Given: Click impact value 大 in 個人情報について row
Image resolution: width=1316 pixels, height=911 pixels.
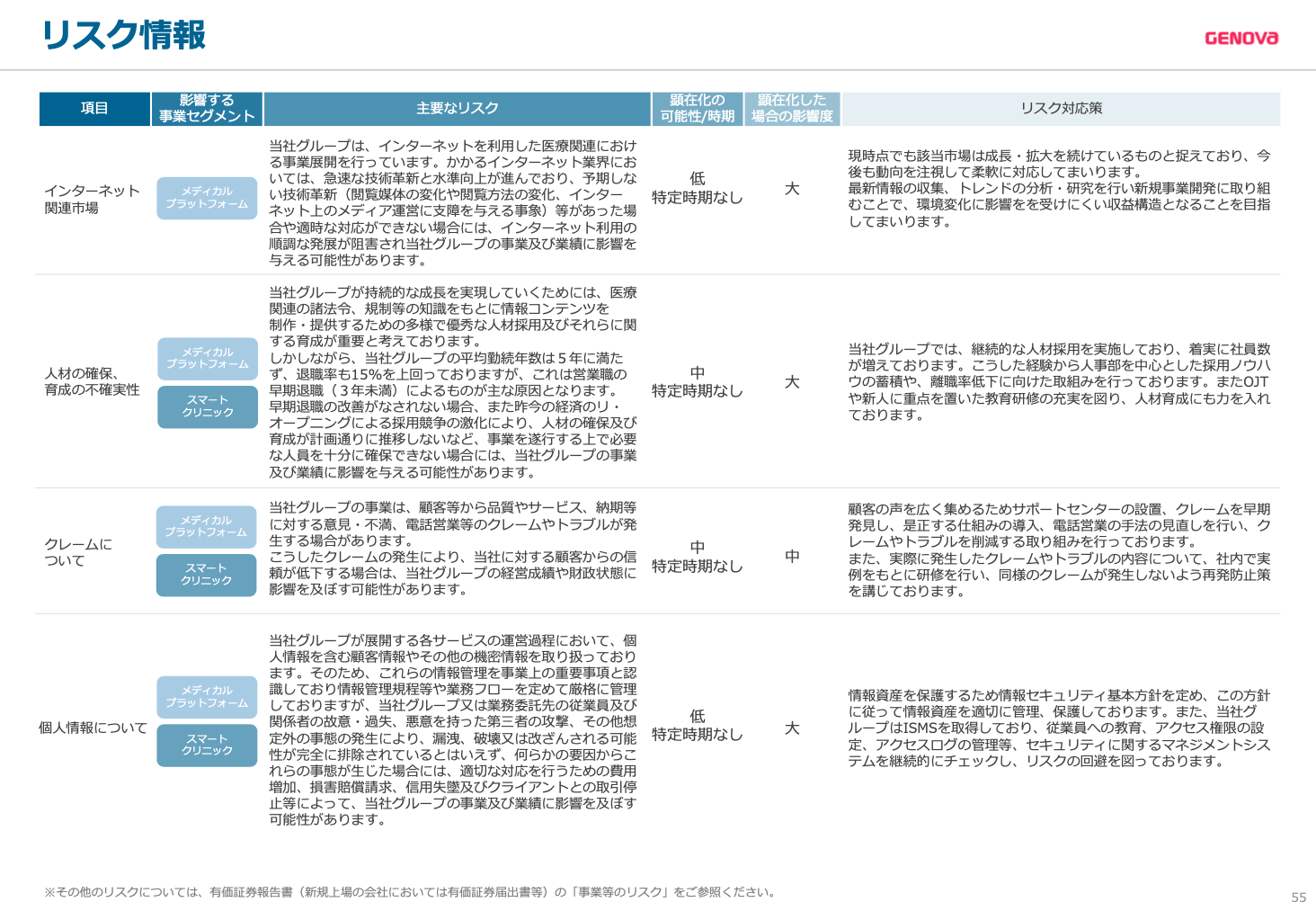Looking at the screenshot, I should 792,728.
